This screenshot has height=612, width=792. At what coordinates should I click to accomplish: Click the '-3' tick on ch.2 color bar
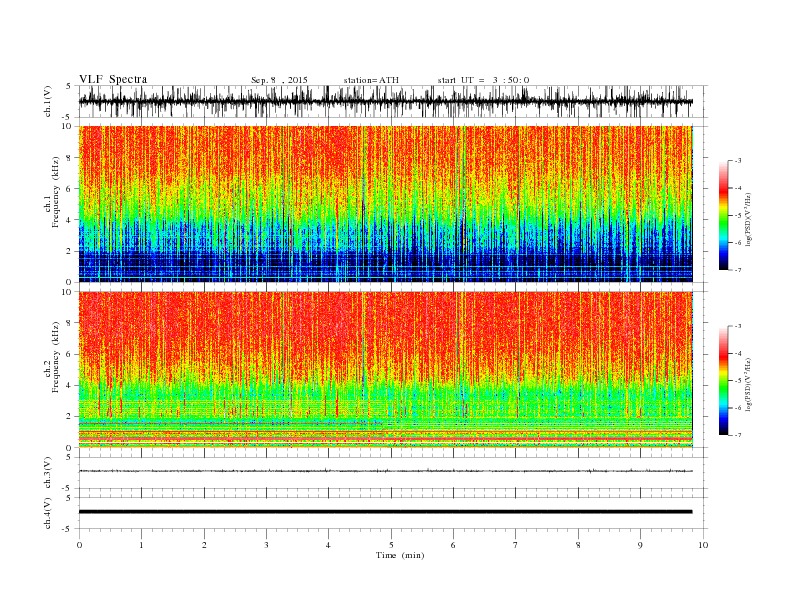pos(737,326)
